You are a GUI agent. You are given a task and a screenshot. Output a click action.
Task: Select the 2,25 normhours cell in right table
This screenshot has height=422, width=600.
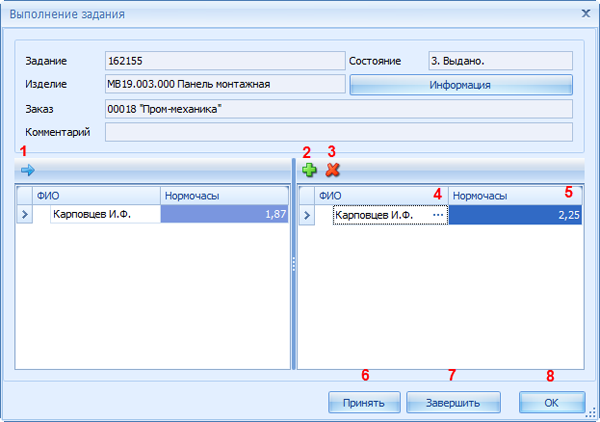[515, 215]
